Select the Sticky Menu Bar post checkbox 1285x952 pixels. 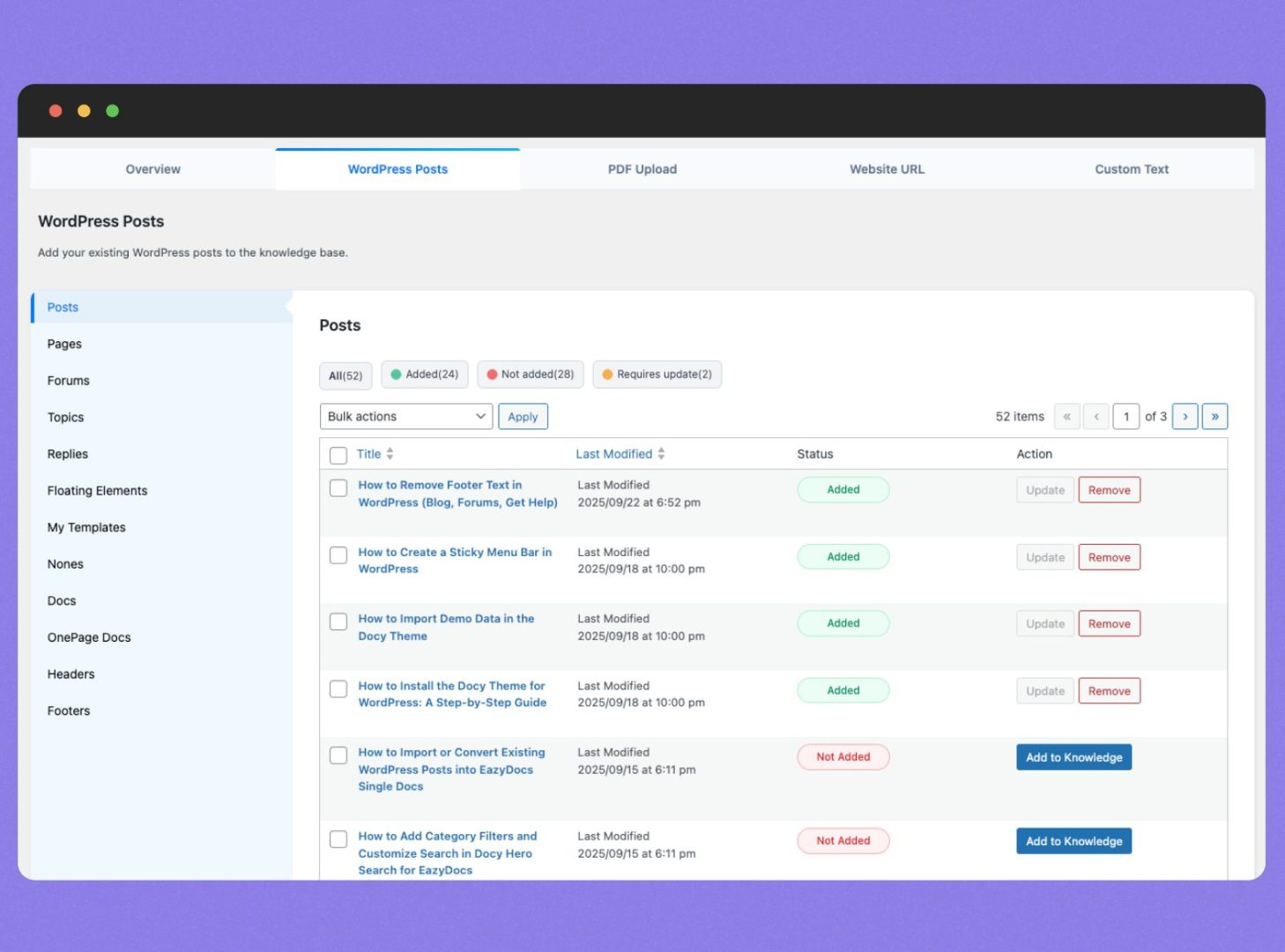(x=338, y=555)
